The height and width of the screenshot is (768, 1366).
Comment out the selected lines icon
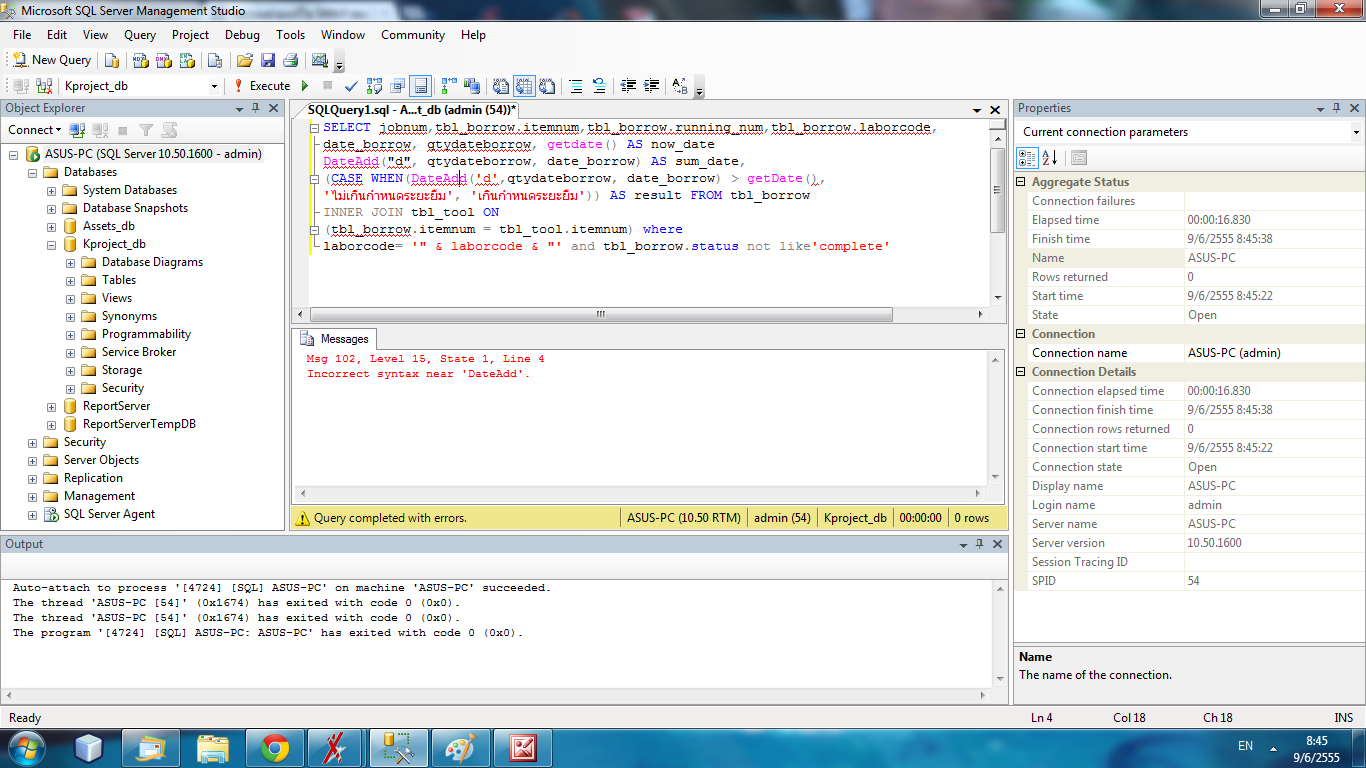point(576,86)
